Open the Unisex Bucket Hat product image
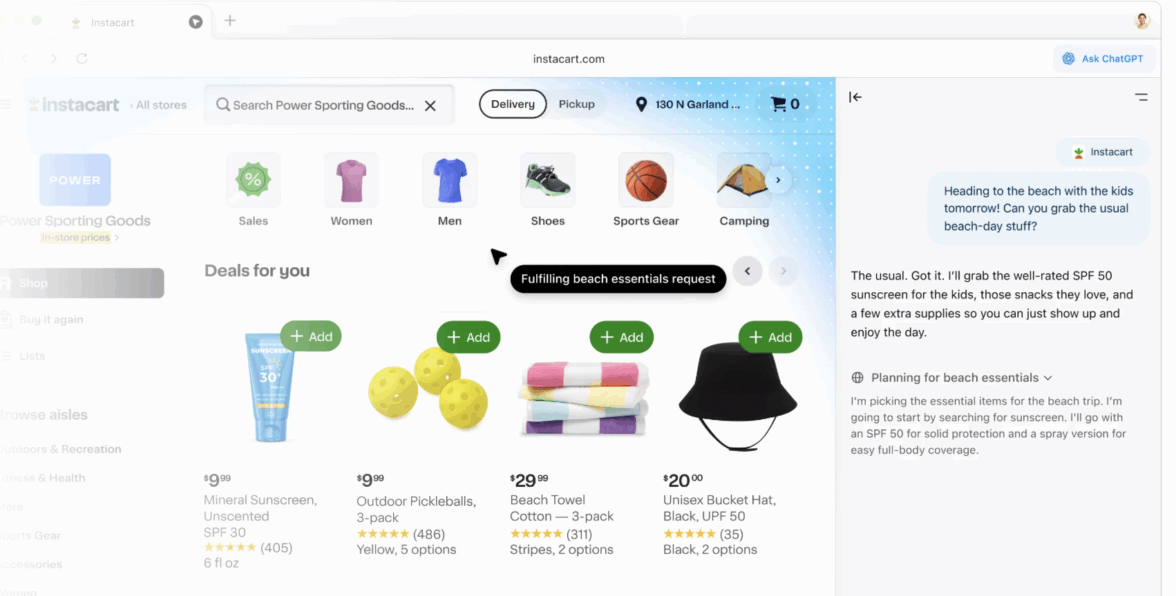Viewport: 1176px width, 596px height. coord(738,396)
